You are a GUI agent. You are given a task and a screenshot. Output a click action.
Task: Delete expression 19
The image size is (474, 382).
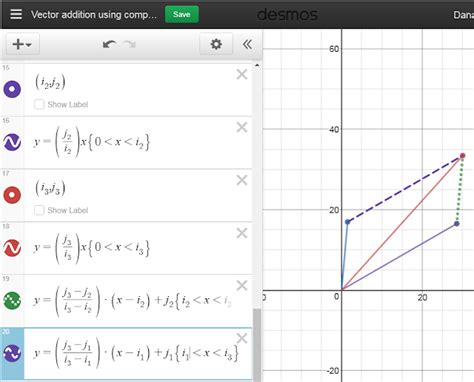click(x=242, y=286)
